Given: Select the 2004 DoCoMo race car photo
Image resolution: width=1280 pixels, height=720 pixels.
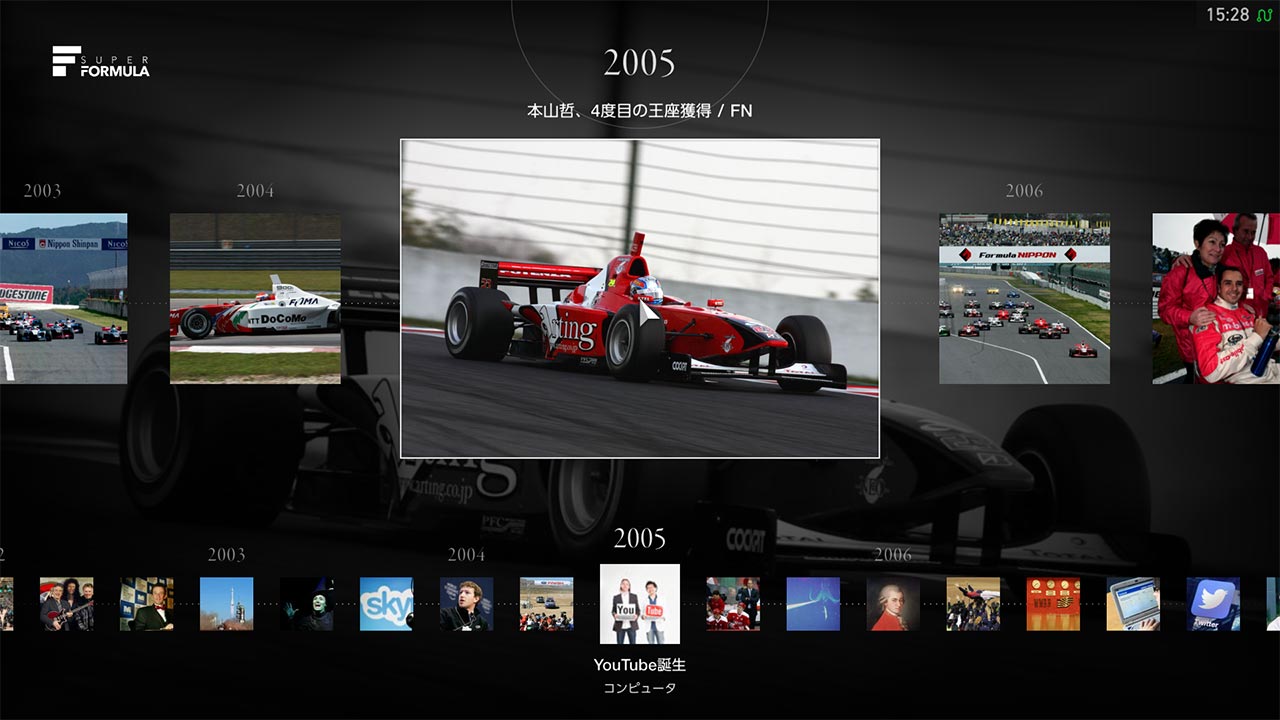Looking at the screenshot, I should point(255,298).
